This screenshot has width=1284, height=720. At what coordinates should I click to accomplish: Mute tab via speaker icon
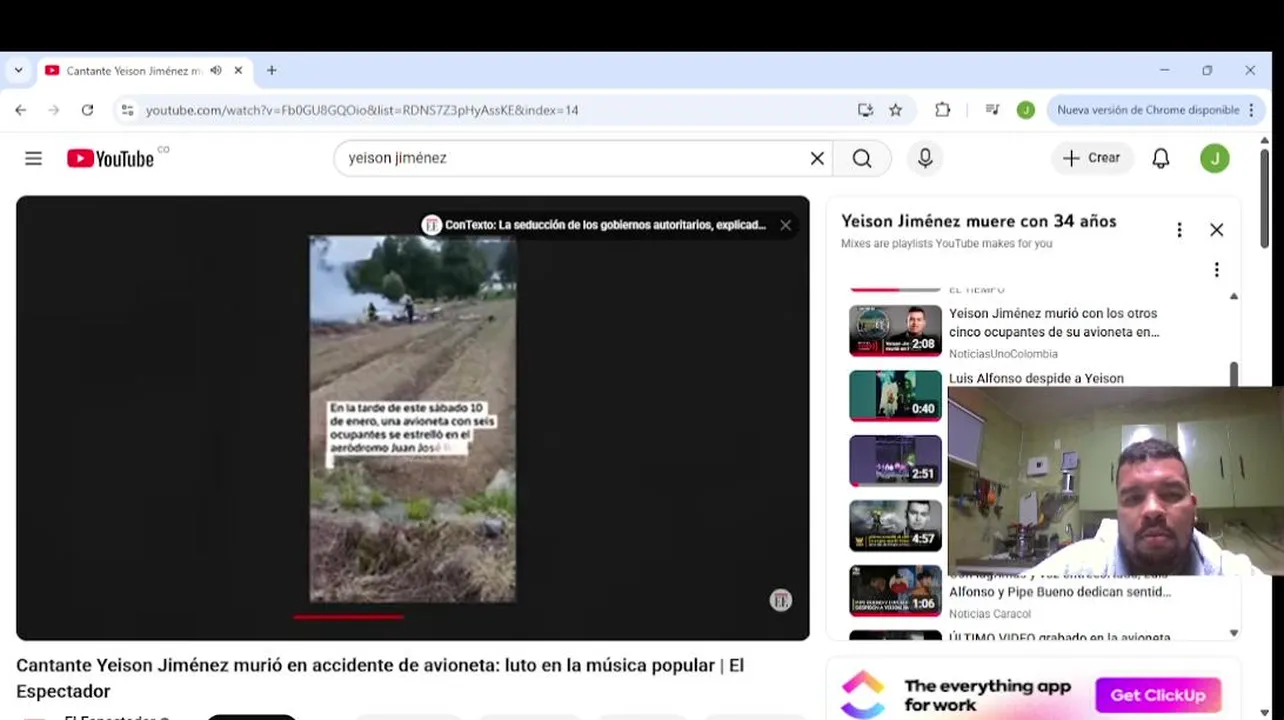coord(216,71)
